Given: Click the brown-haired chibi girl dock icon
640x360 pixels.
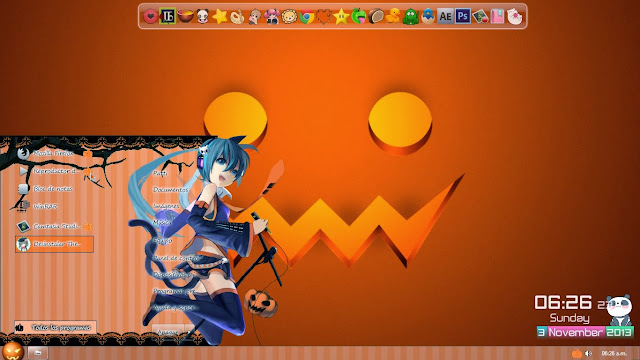Looking at the screenshot, I should pyautogui.click(x=254, y=17).
